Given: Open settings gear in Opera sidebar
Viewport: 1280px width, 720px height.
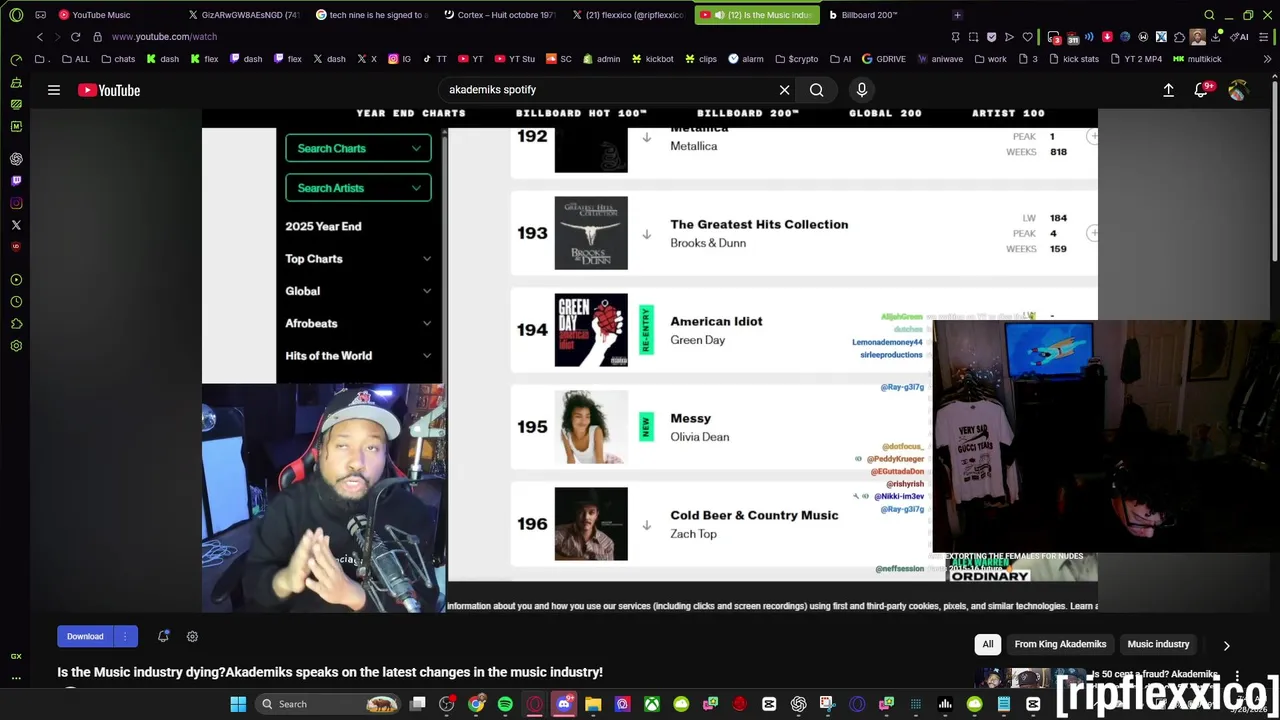Looking at the screenshot, I should [x=16, y=346].
